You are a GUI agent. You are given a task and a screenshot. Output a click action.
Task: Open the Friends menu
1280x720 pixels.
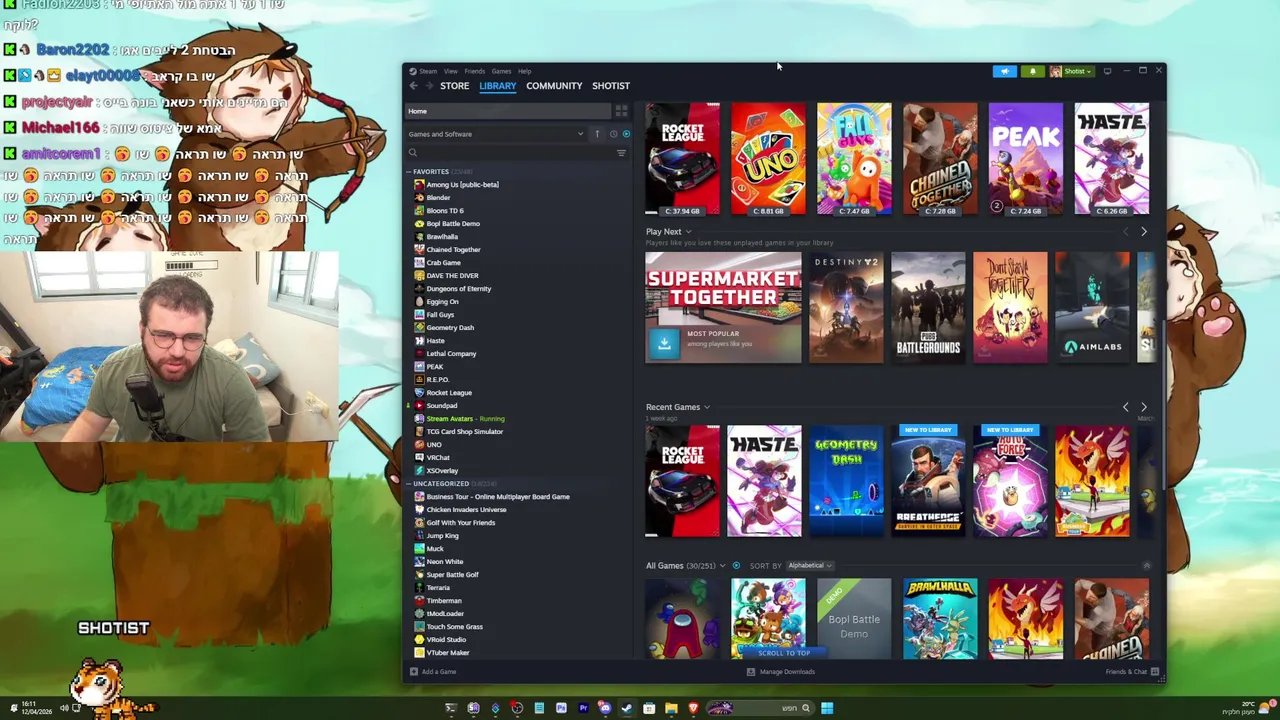[x=475, y=71]
